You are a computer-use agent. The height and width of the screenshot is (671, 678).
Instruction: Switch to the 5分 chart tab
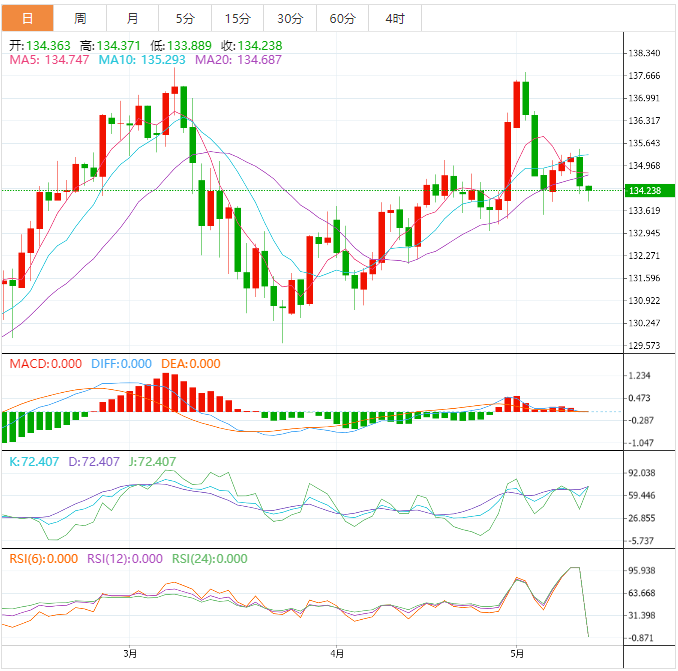coord(186,18)
